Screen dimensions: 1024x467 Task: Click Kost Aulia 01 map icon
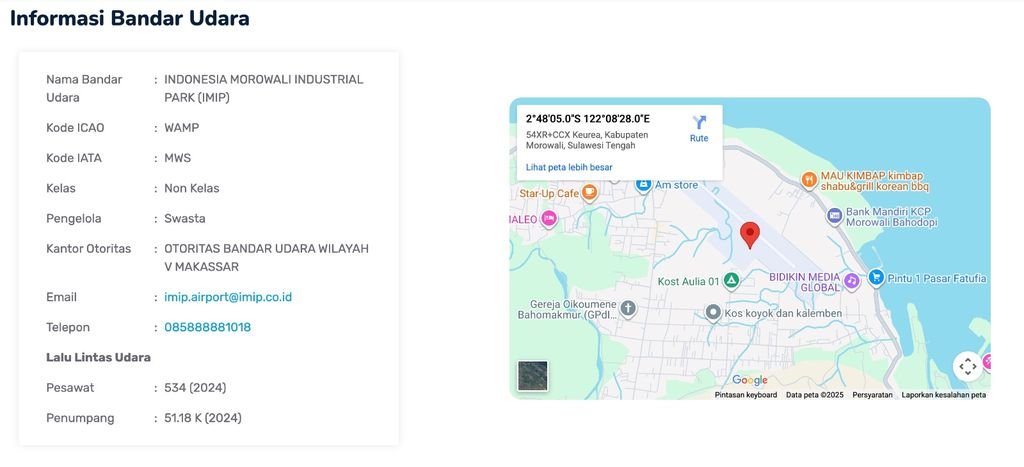click(x=732, y=281)
